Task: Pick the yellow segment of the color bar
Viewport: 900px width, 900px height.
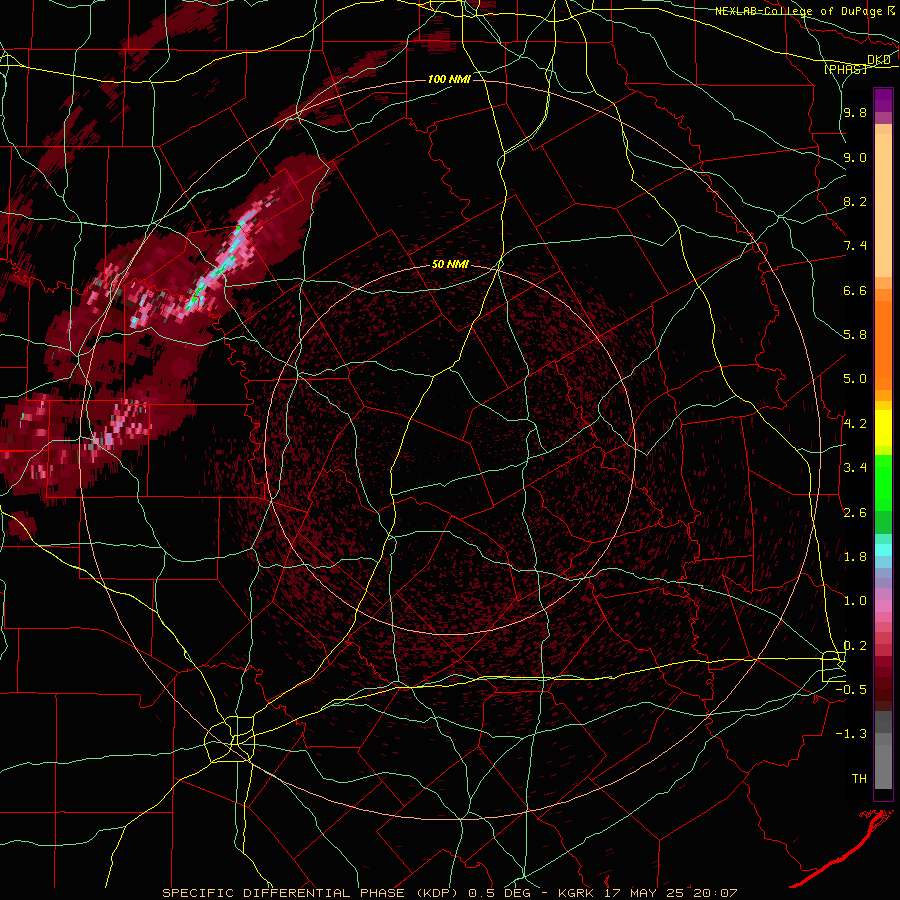Action: tap(883, 428)
